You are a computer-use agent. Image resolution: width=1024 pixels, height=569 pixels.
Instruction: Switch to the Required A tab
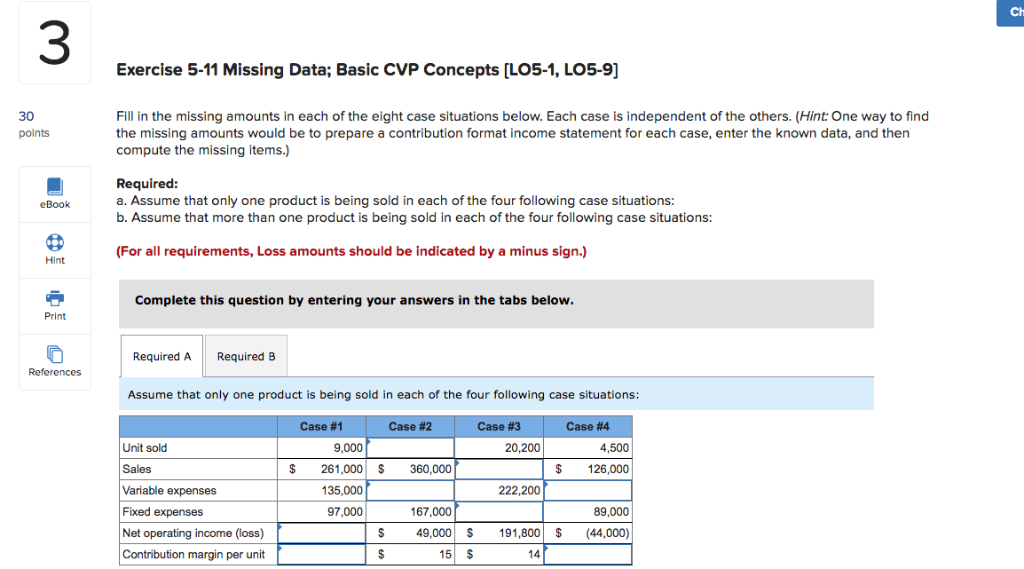coord(162,356)
